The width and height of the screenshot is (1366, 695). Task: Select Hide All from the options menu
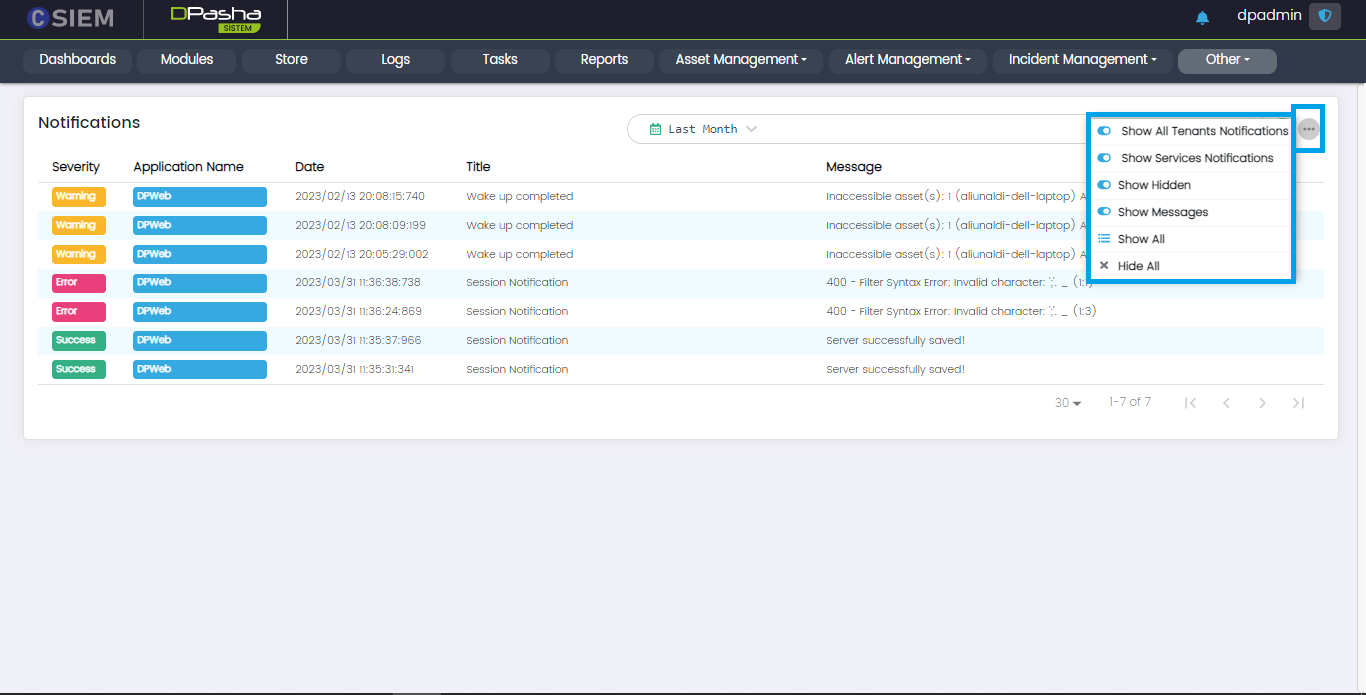pos(1138,266)
